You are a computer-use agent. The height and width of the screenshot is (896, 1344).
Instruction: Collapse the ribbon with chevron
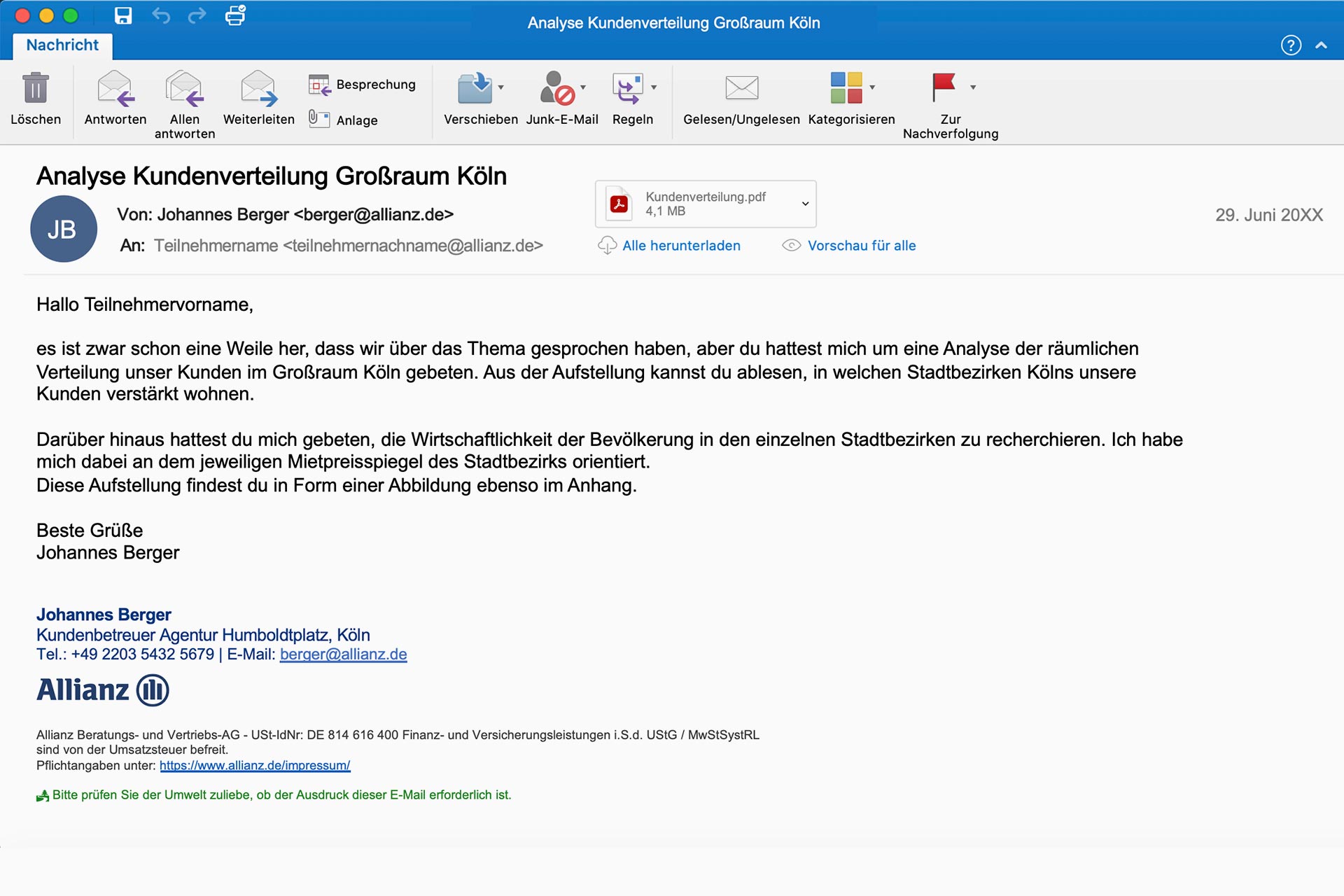[1321, 45]
